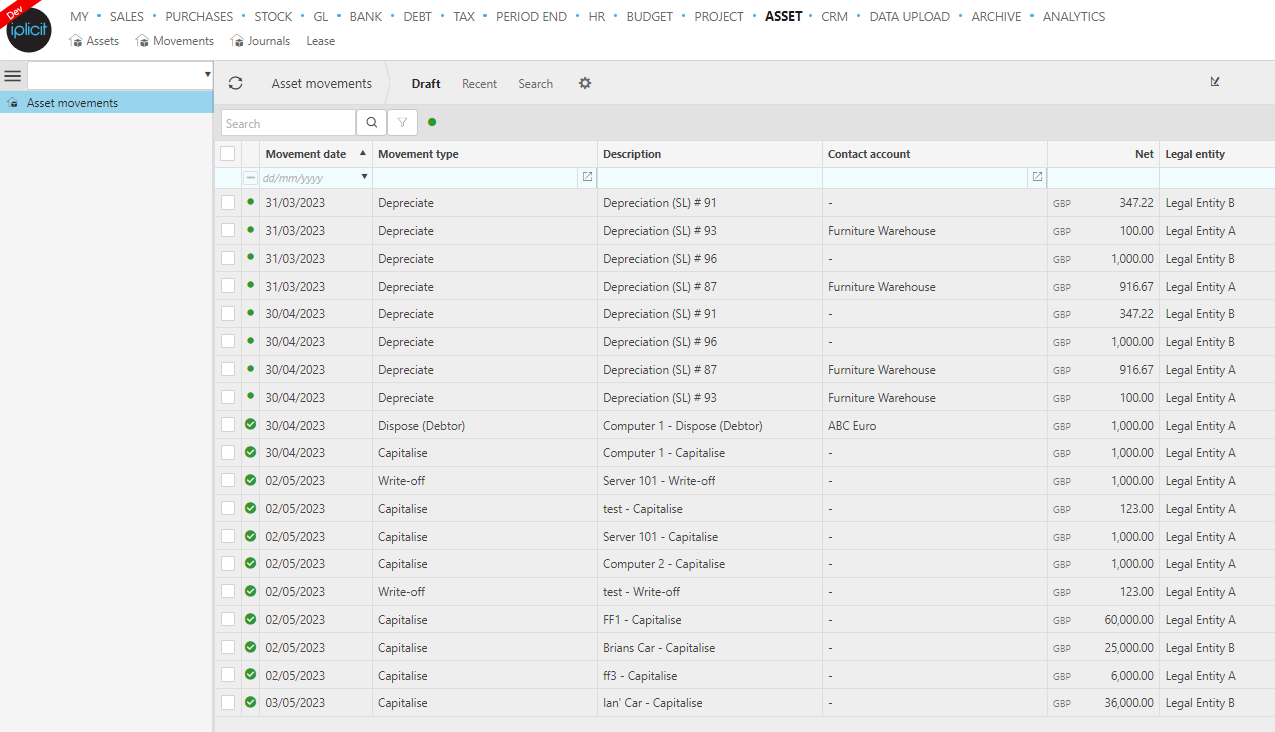1275x732 pixels.
Task: Click status tick for test Write-off row
Action: tap(250, 591)
